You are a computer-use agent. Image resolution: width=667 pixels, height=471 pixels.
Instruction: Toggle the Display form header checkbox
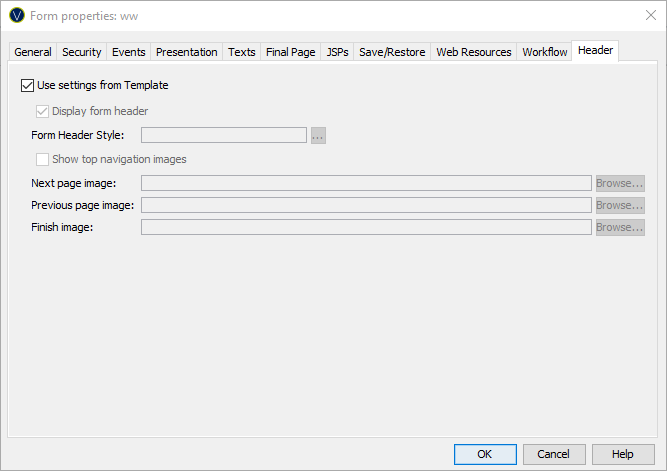(43, 112)
